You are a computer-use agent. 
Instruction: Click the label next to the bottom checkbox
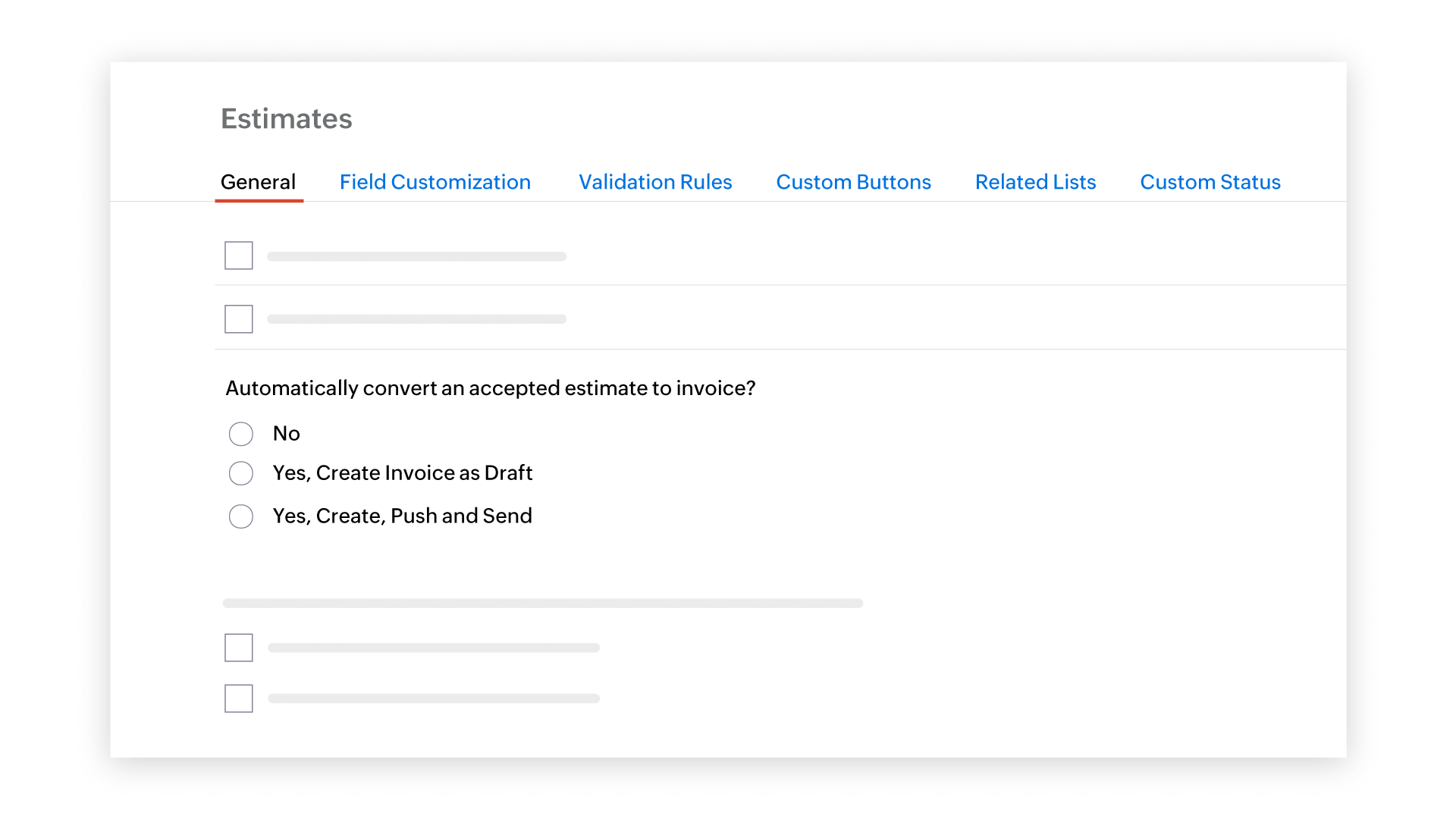433,698
